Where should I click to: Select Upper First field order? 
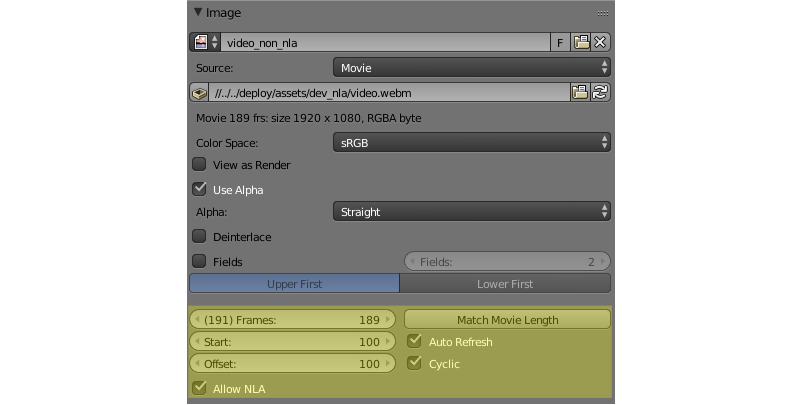pyautogui.click(x=294, y=284)
